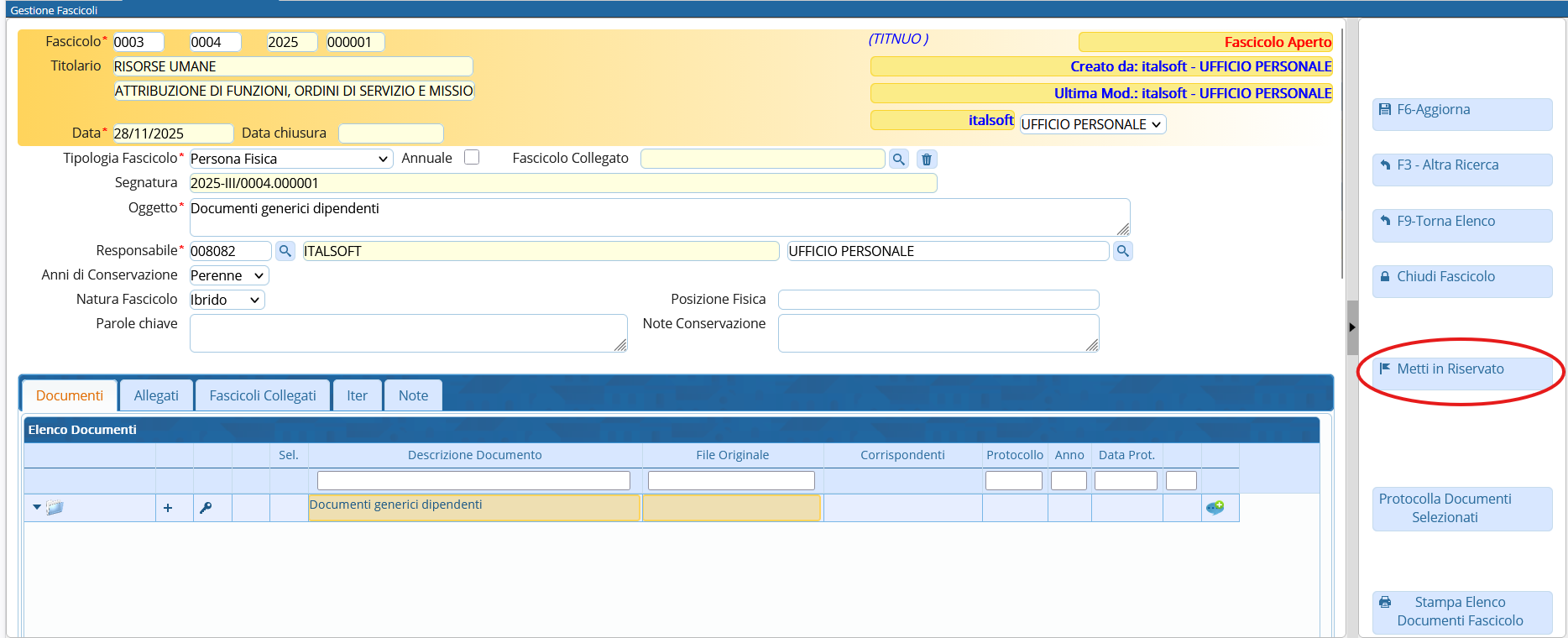The height and width of the screenshot is (638, 1568).
Task: Click search icon next to UFFICIO PERSONALE field
Action: 1122,251
